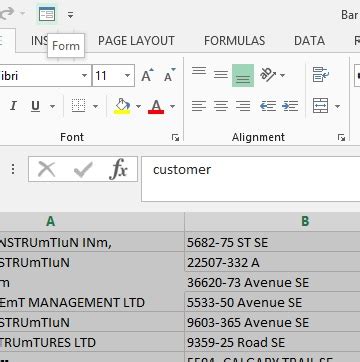This screenshot has height=362, width=360.
Task: Decrease indent
Action: (268, 106)
